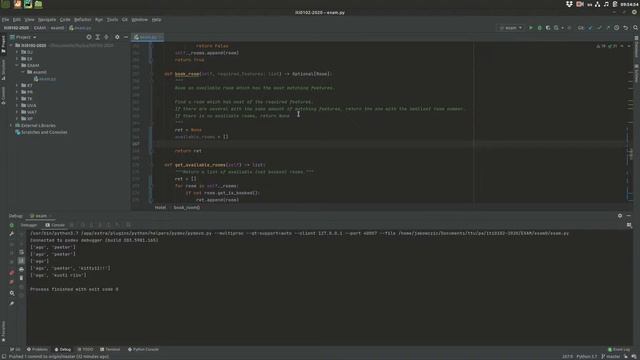Viewport: 640px width, 360px height.
Task: Open the Edit menu
Action: click(x=17, y=20)
